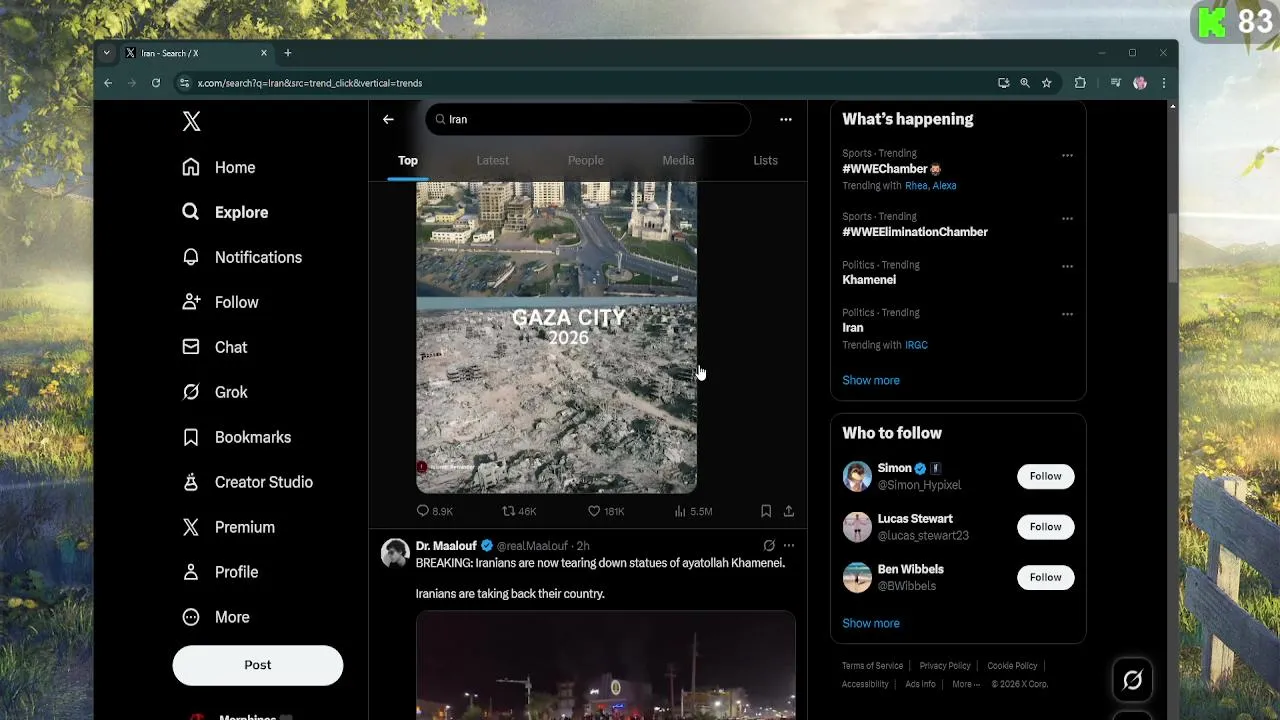The width and height of the screenshot is (1280, 720).
Task: Click the X logo in the sidebar
Action: 191,121
